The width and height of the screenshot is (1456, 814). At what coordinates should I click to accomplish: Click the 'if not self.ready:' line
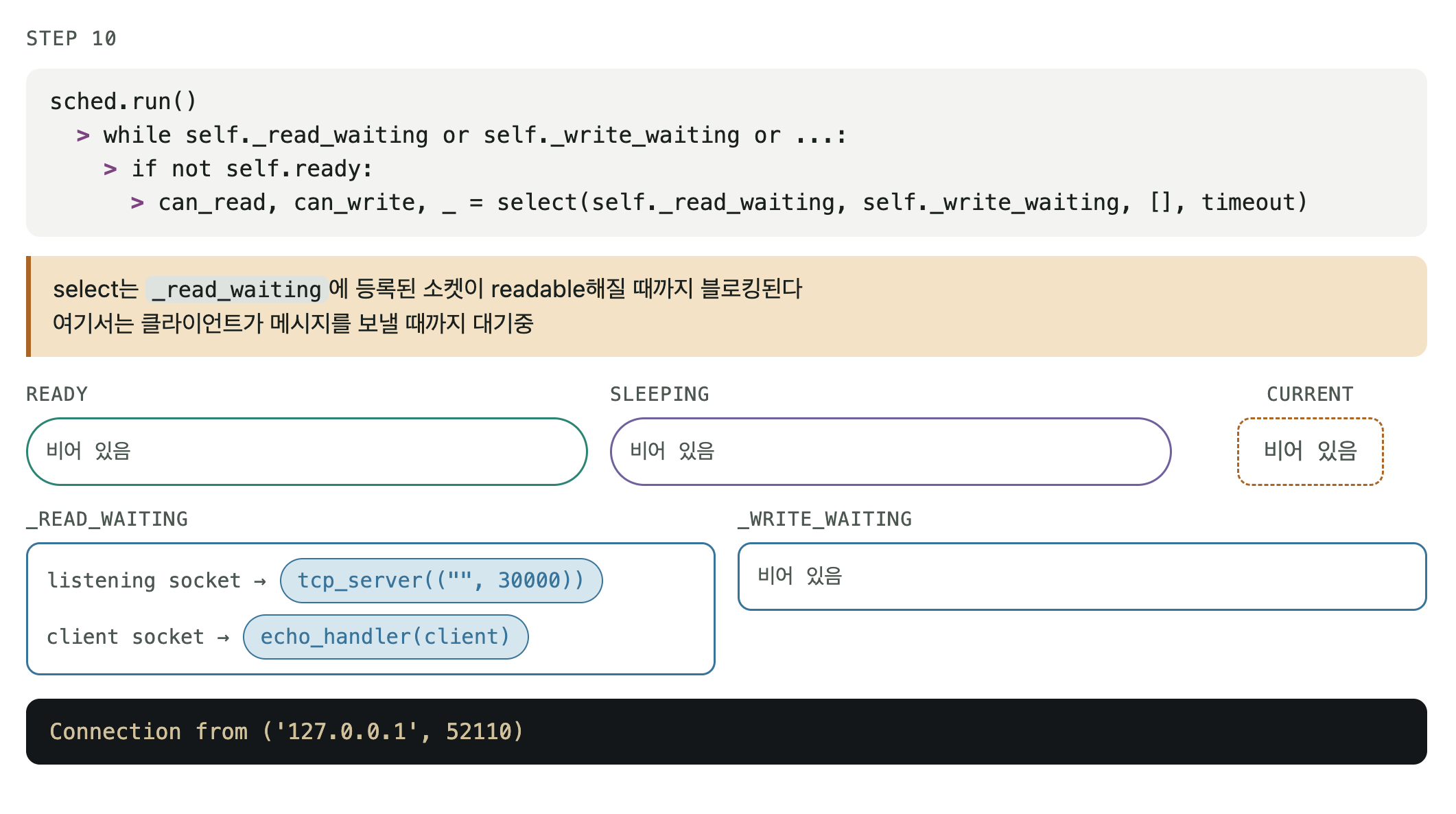[252, 169]
